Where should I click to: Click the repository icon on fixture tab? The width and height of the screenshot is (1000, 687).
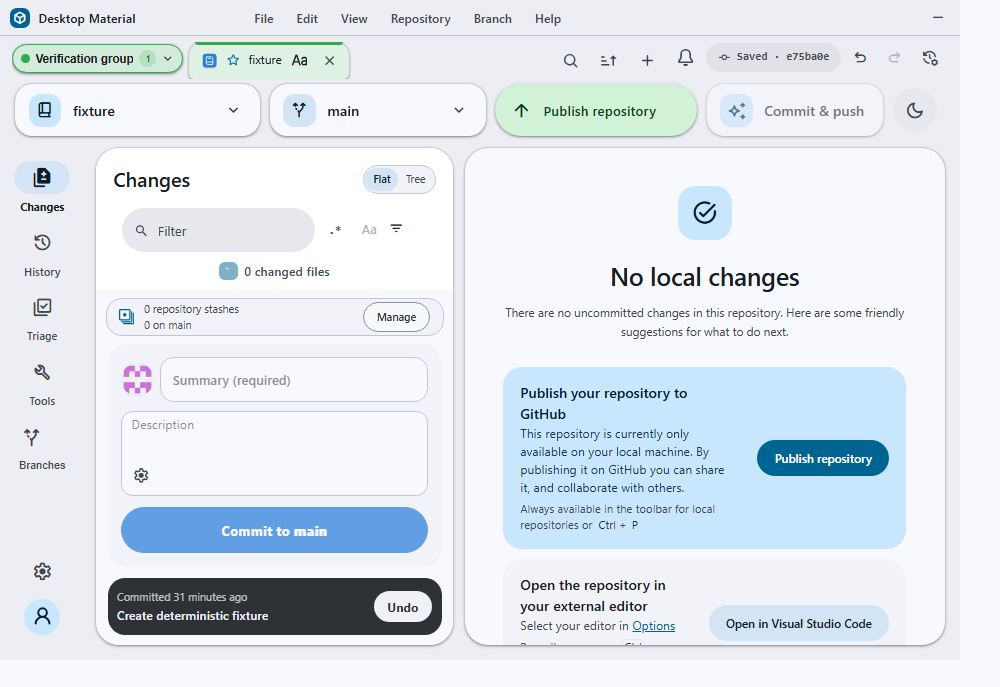coord(209,60)
